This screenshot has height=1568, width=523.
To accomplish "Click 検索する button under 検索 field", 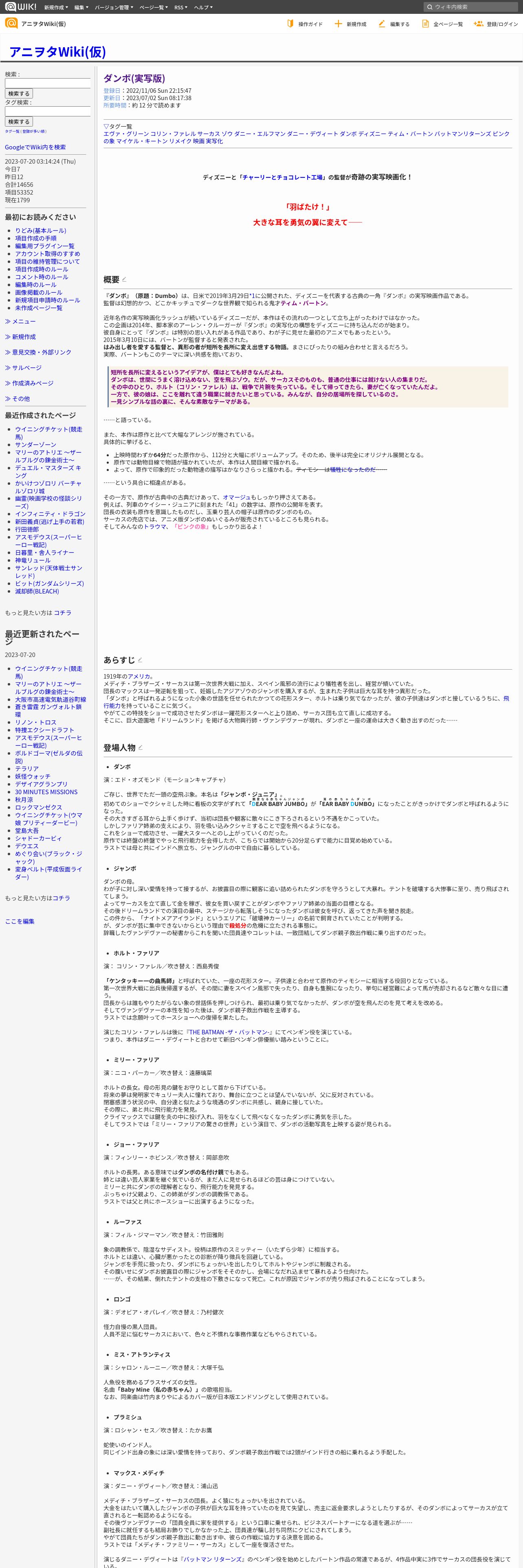I will pos(19,94).
